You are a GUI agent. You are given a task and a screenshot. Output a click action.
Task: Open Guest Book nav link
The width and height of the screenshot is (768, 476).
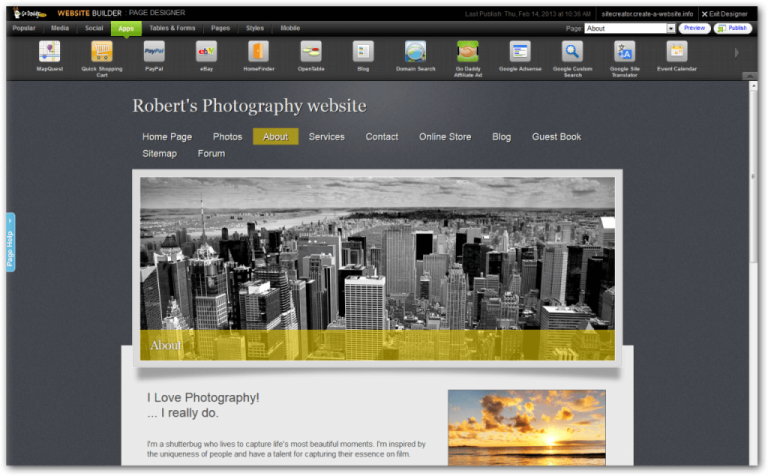pyautogui.click(x=556, y=137)
